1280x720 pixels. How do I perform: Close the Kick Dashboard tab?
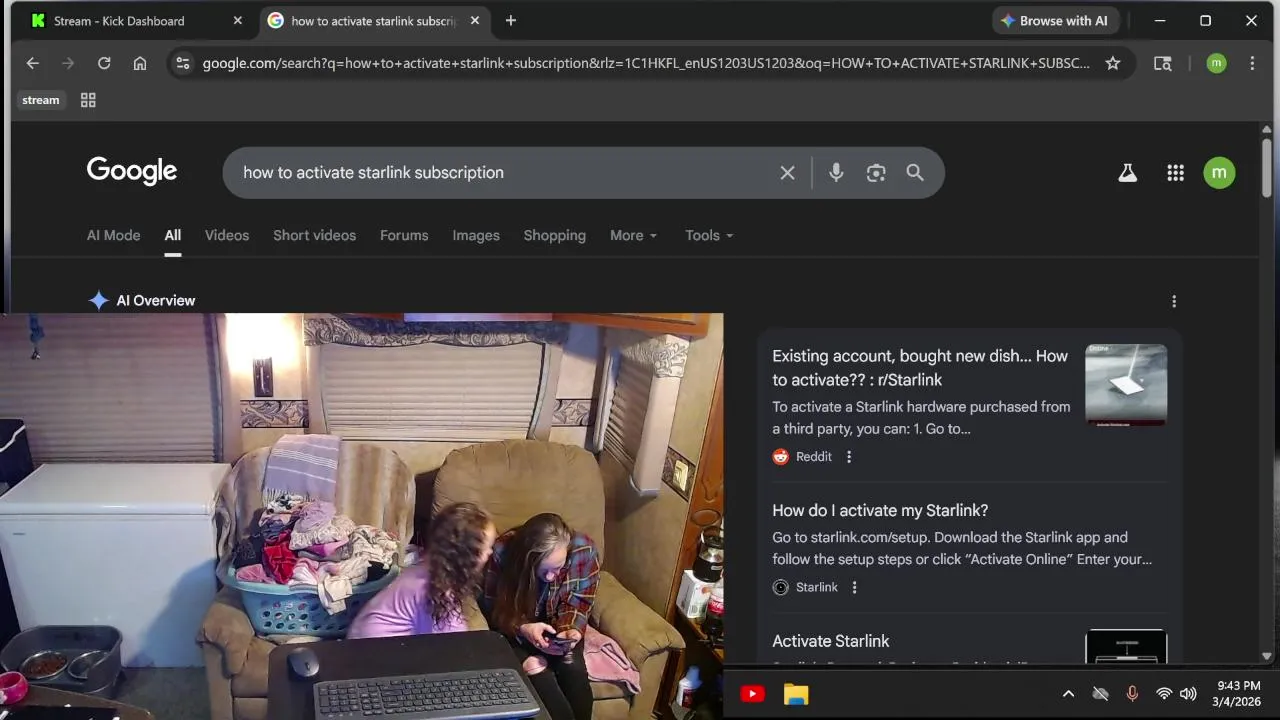click(x=237, y=21)
